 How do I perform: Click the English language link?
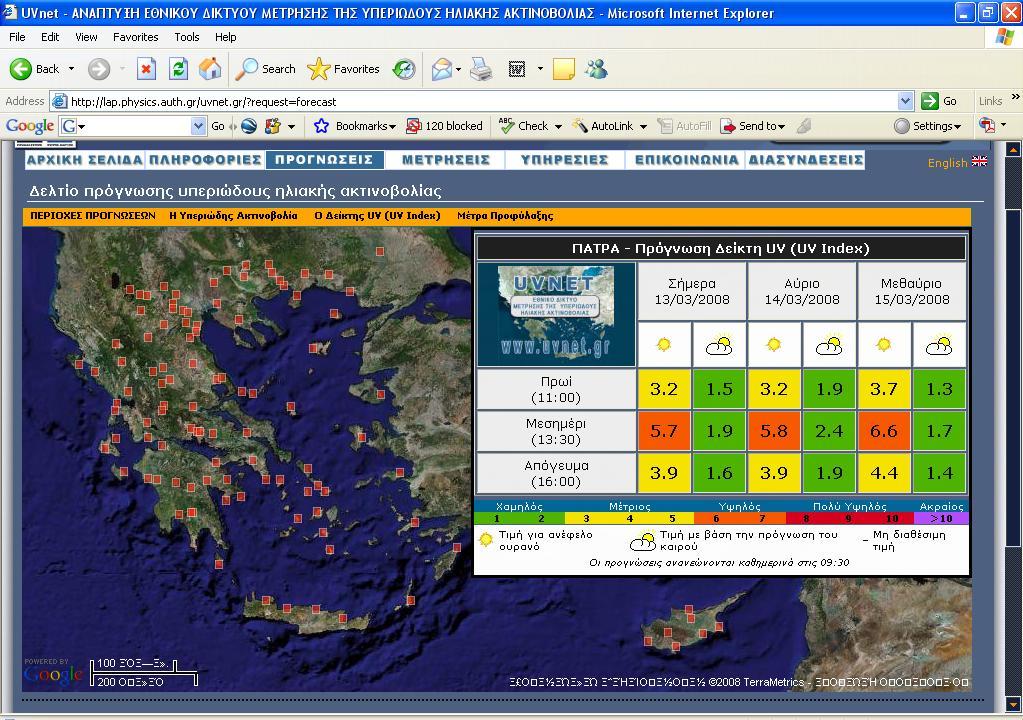coord(947,162)
